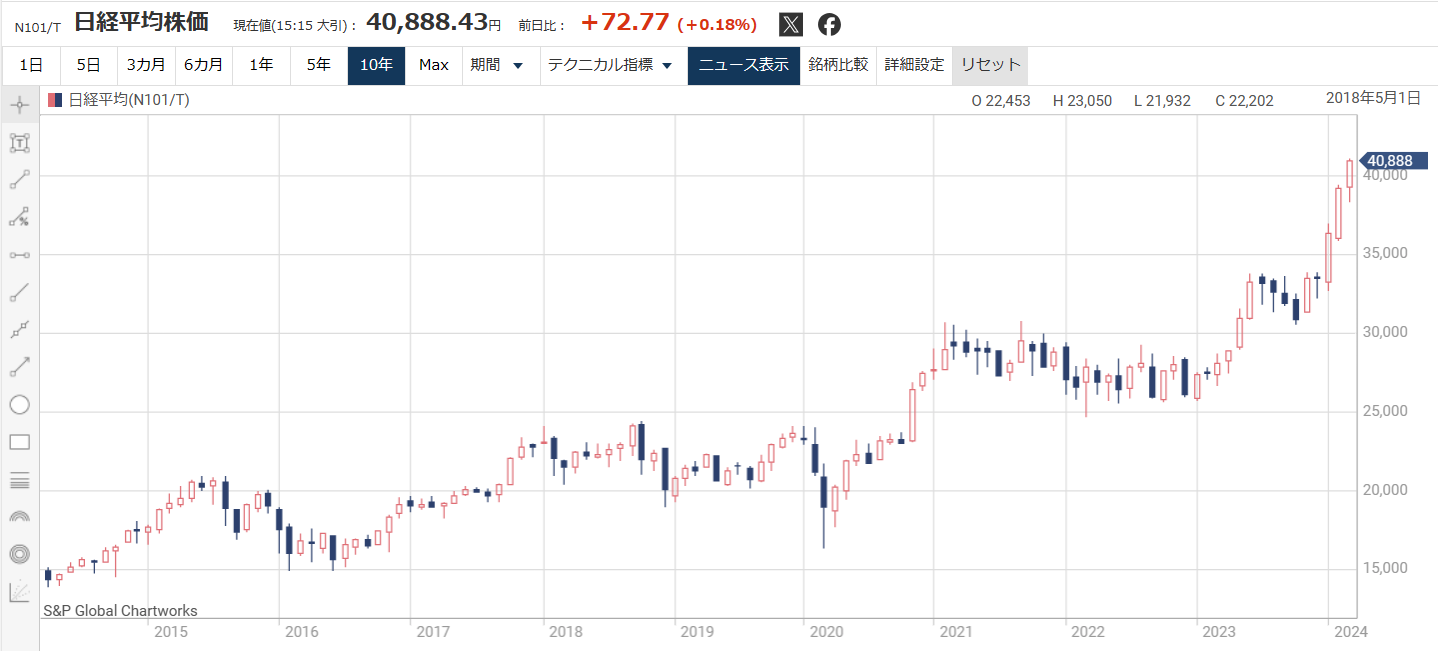Click the 40,888 current price label
1438x651 pixels.
tap(1389, 161)
